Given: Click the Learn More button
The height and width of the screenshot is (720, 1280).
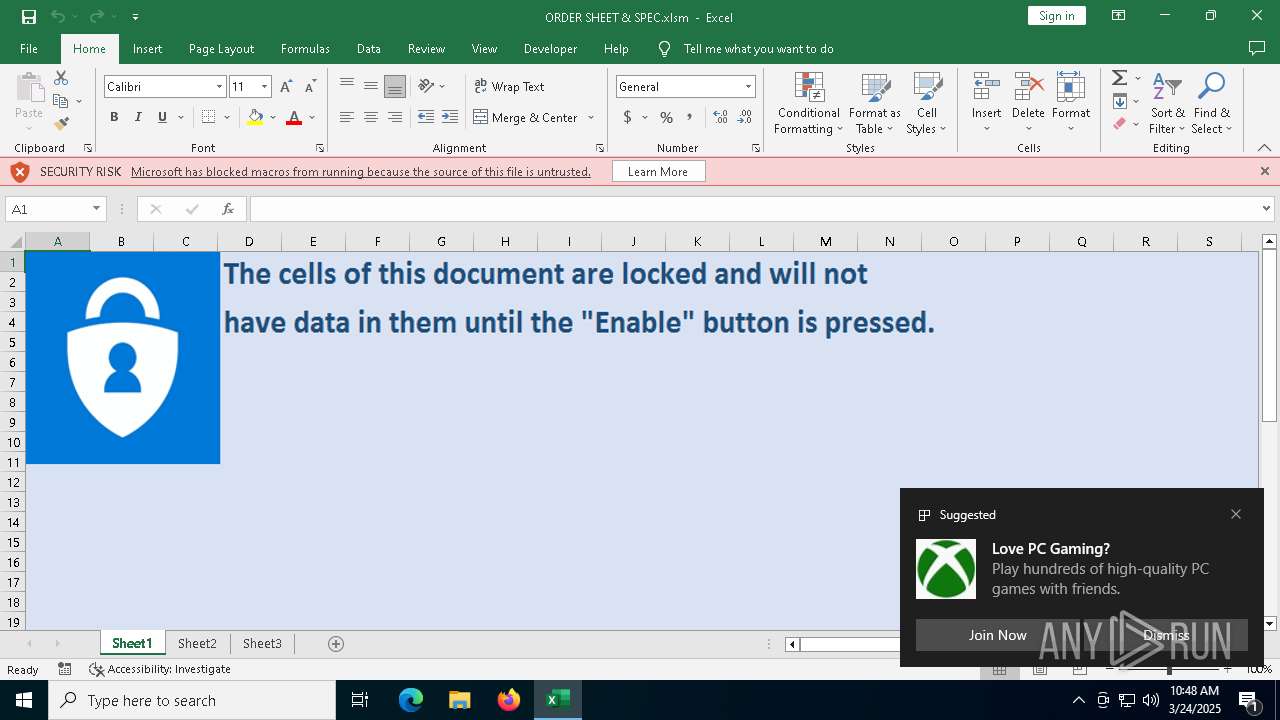Looking at the screenshot, I should point(658,172).
